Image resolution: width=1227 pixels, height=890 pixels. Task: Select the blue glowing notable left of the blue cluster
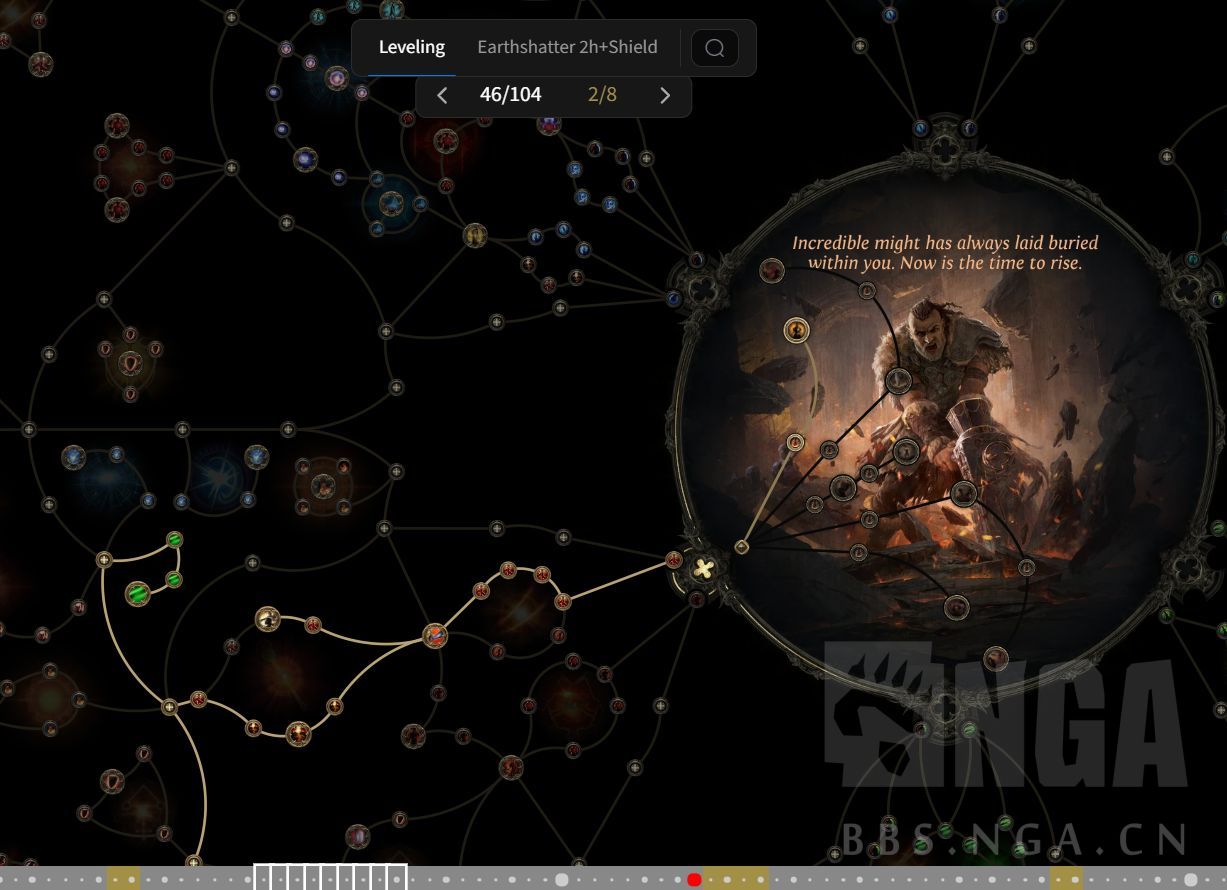tap(306, 159)
